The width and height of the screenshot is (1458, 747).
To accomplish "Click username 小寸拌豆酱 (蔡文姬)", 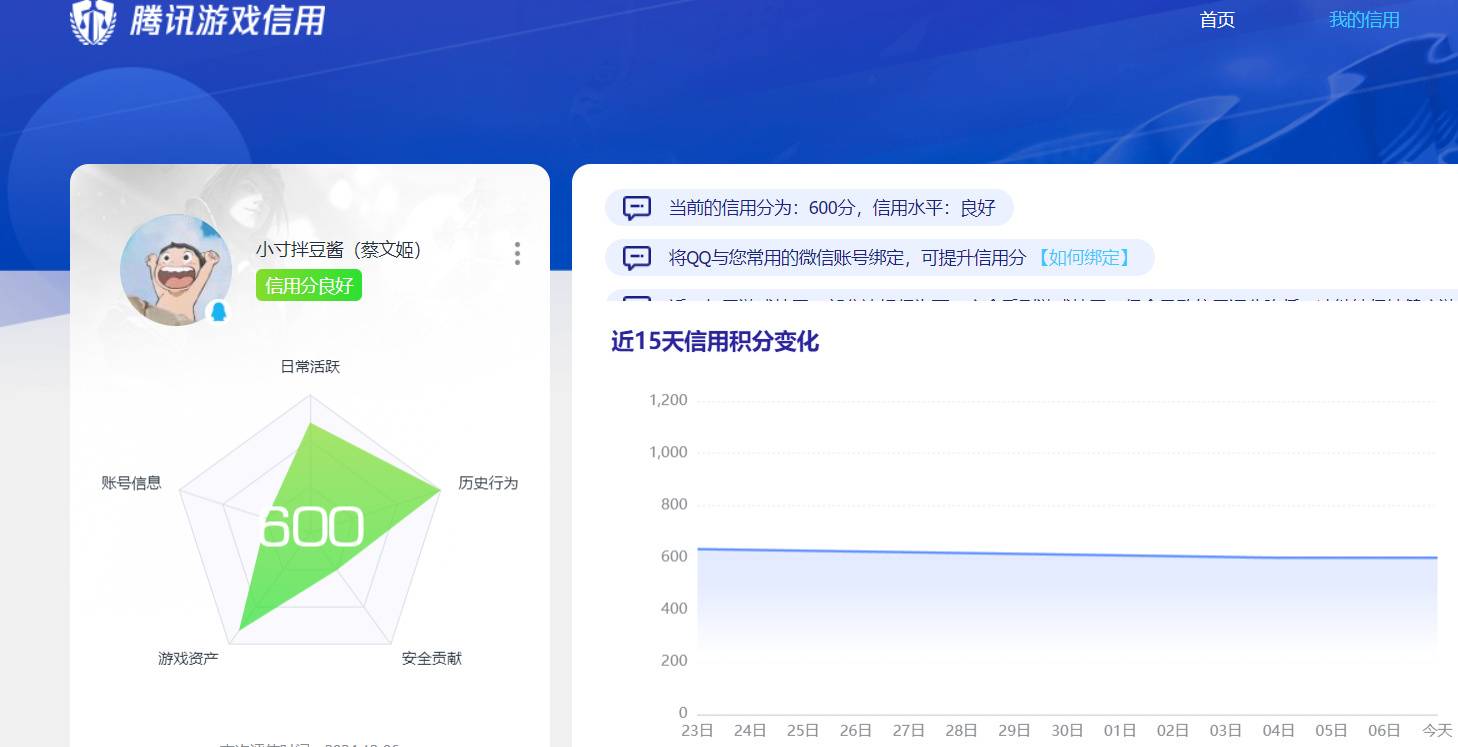I will pos(338,250).
